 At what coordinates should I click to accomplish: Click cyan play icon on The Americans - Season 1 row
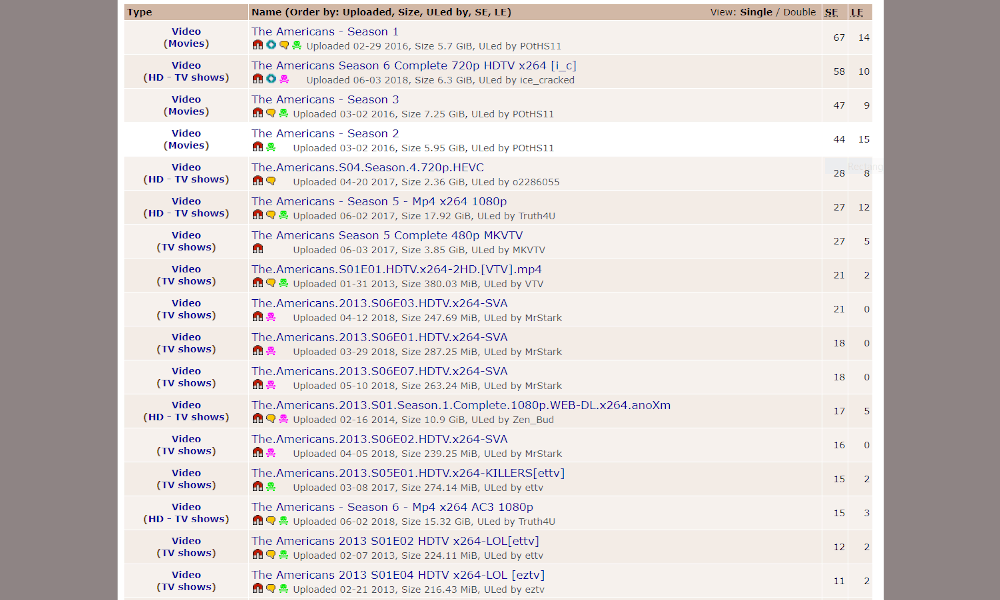(x=271, y=45)
